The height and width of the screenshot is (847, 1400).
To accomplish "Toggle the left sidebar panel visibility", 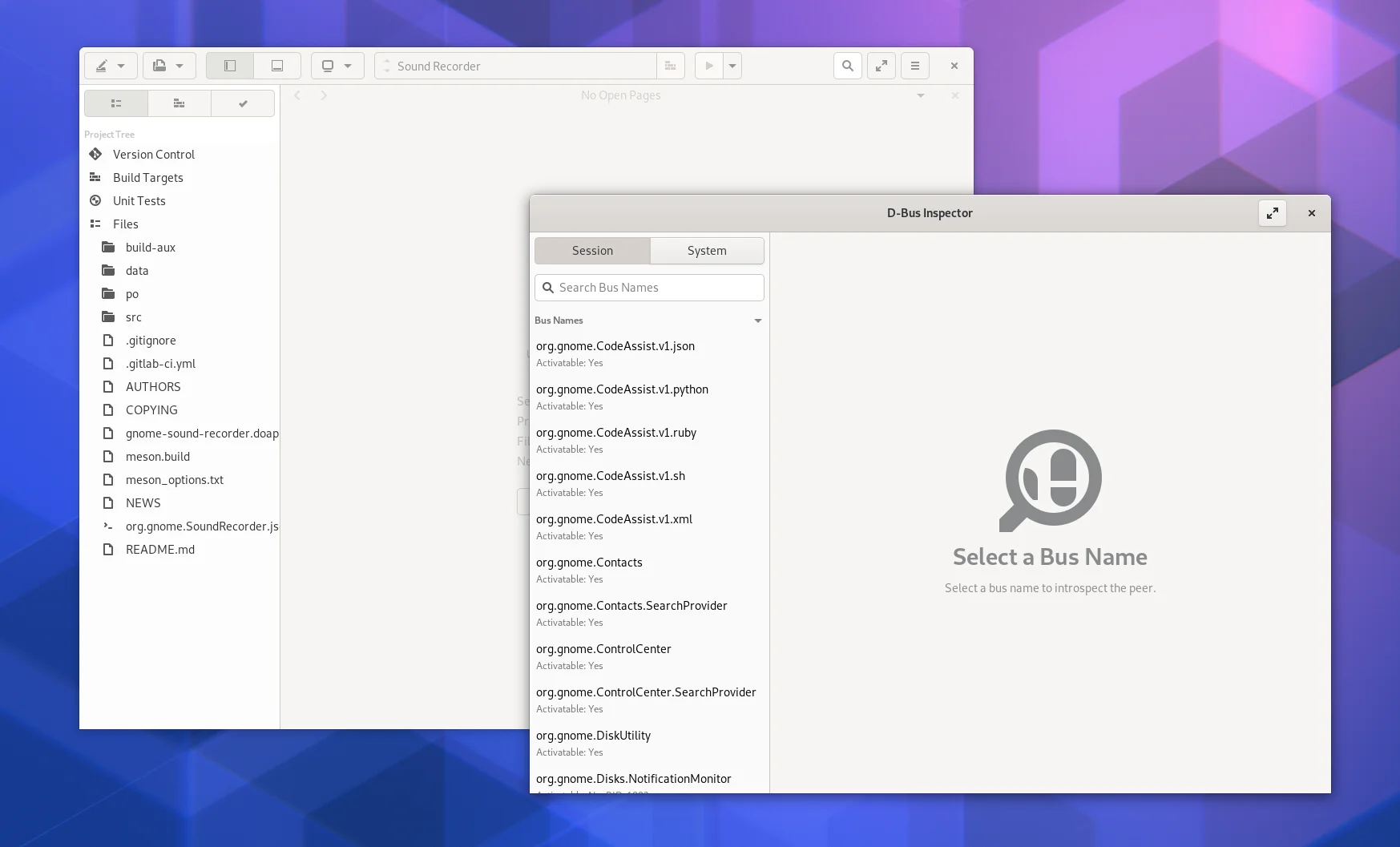I will tap(230, 66).
